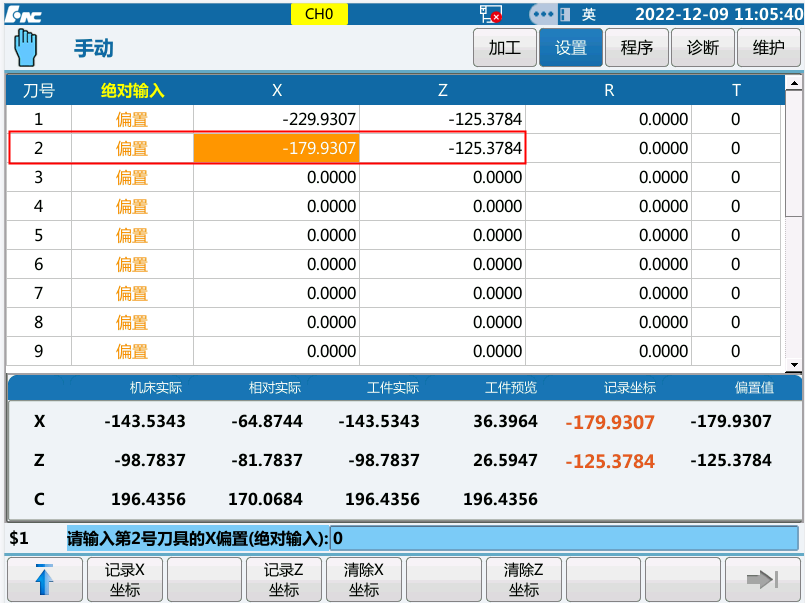Screen dimensions: 805x603
Task: Open the 程序 program tab
Action: click(637, 48)
